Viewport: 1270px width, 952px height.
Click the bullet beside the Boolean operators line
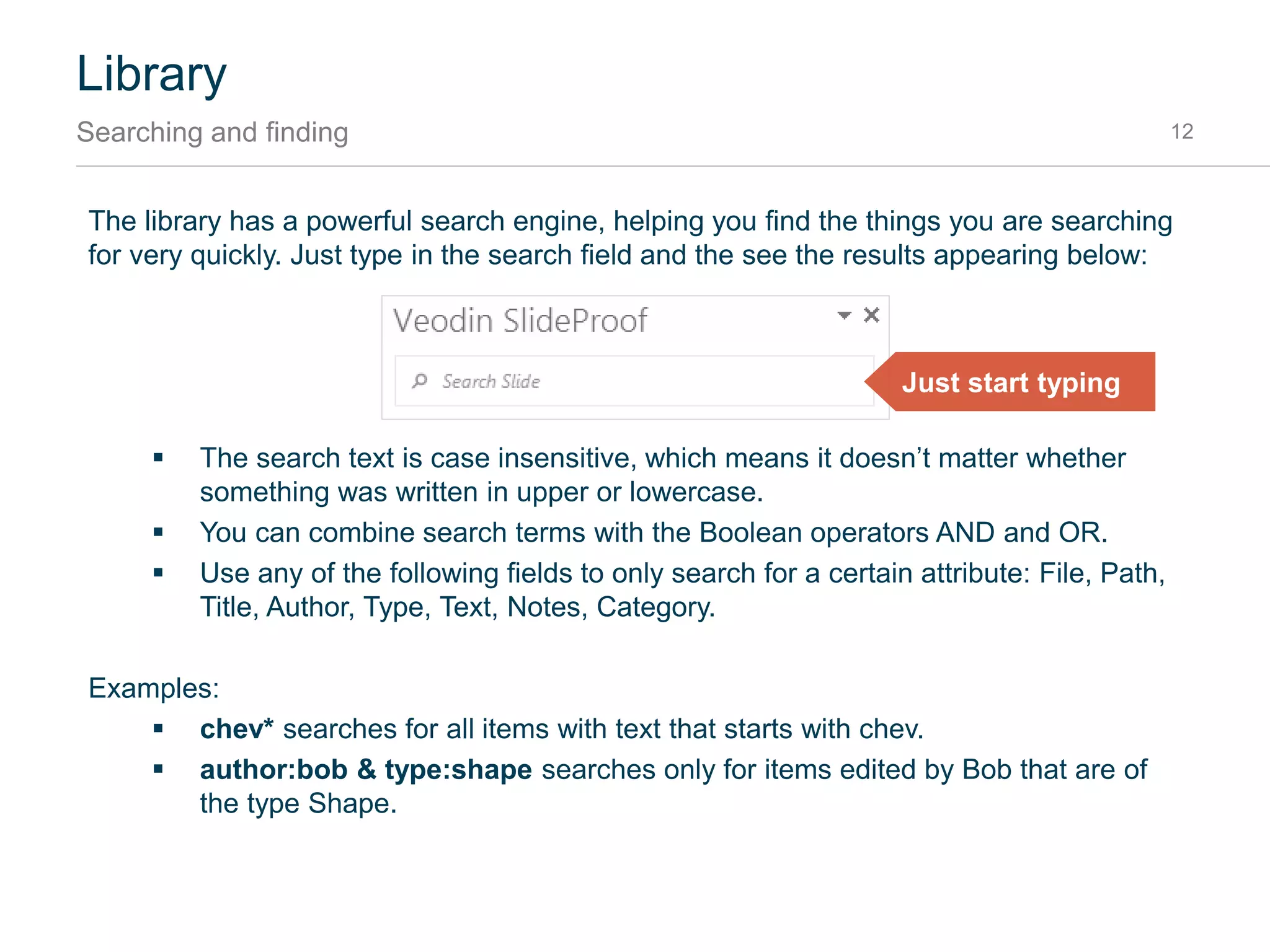tap(159, 532)
